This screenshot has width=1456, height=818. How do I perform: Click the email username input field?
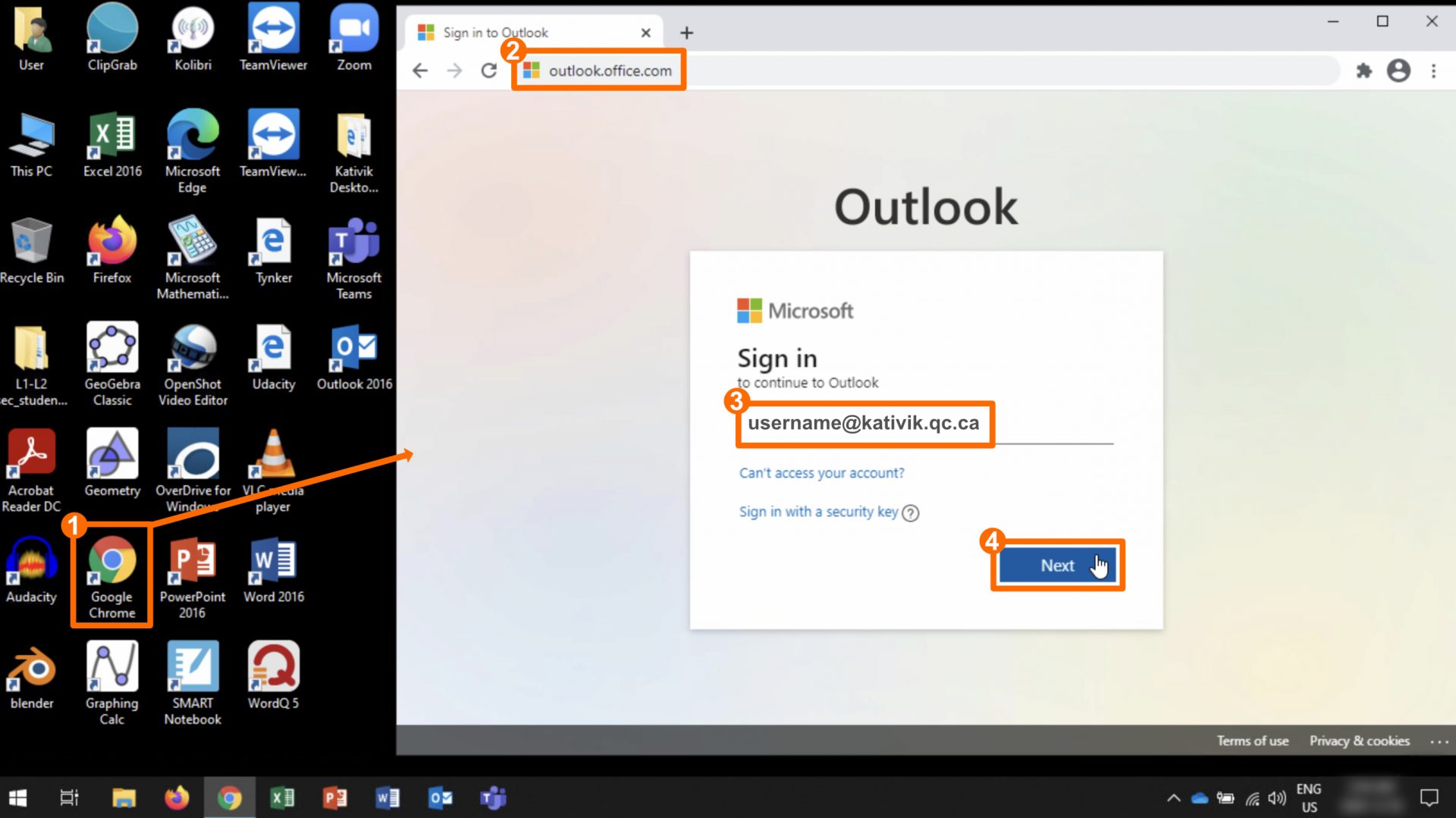(x=924, y=424)
